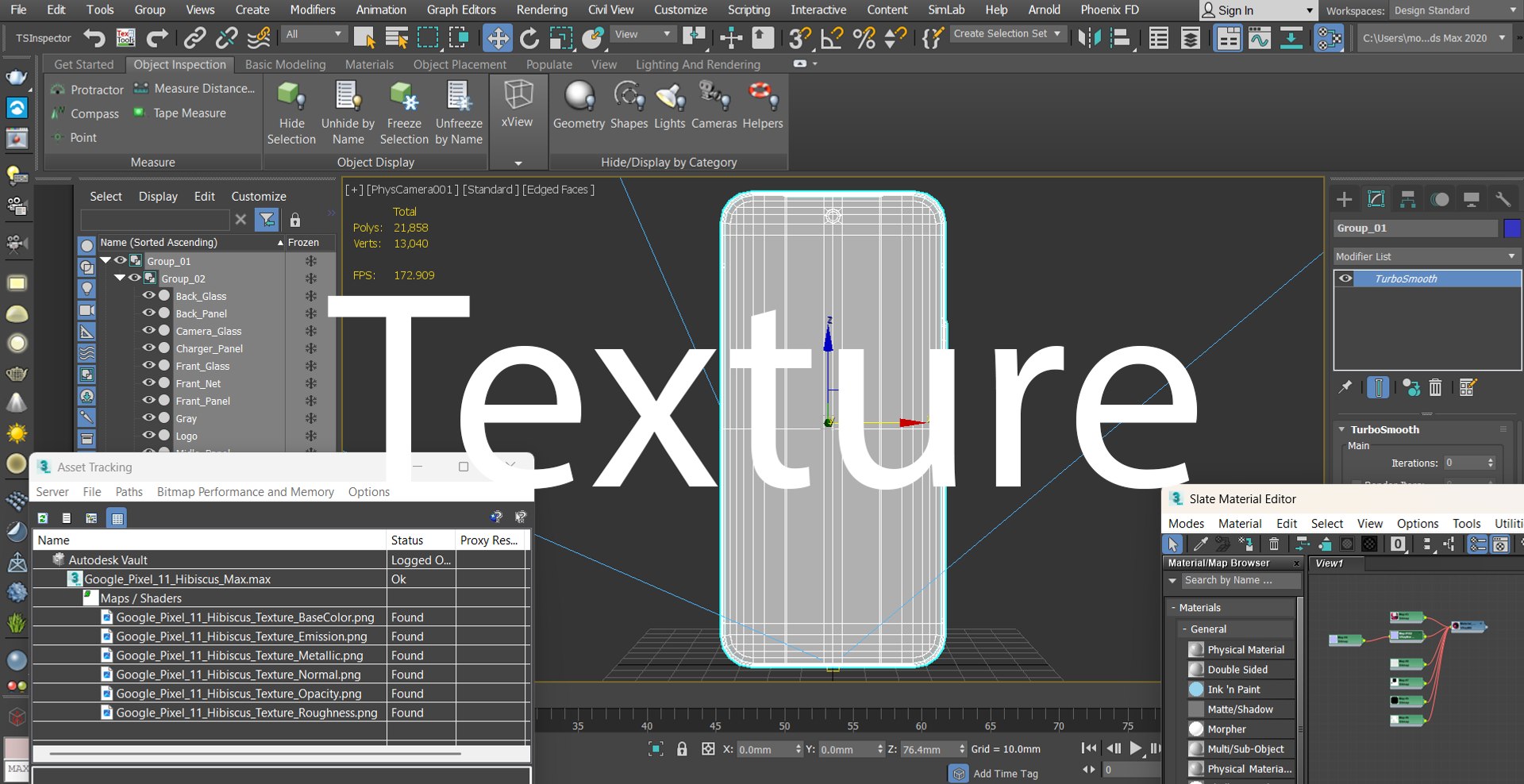This screenshot has width=1524, height=784.
Task: Open the Create command panel tab
Action: coord(1345,199)
